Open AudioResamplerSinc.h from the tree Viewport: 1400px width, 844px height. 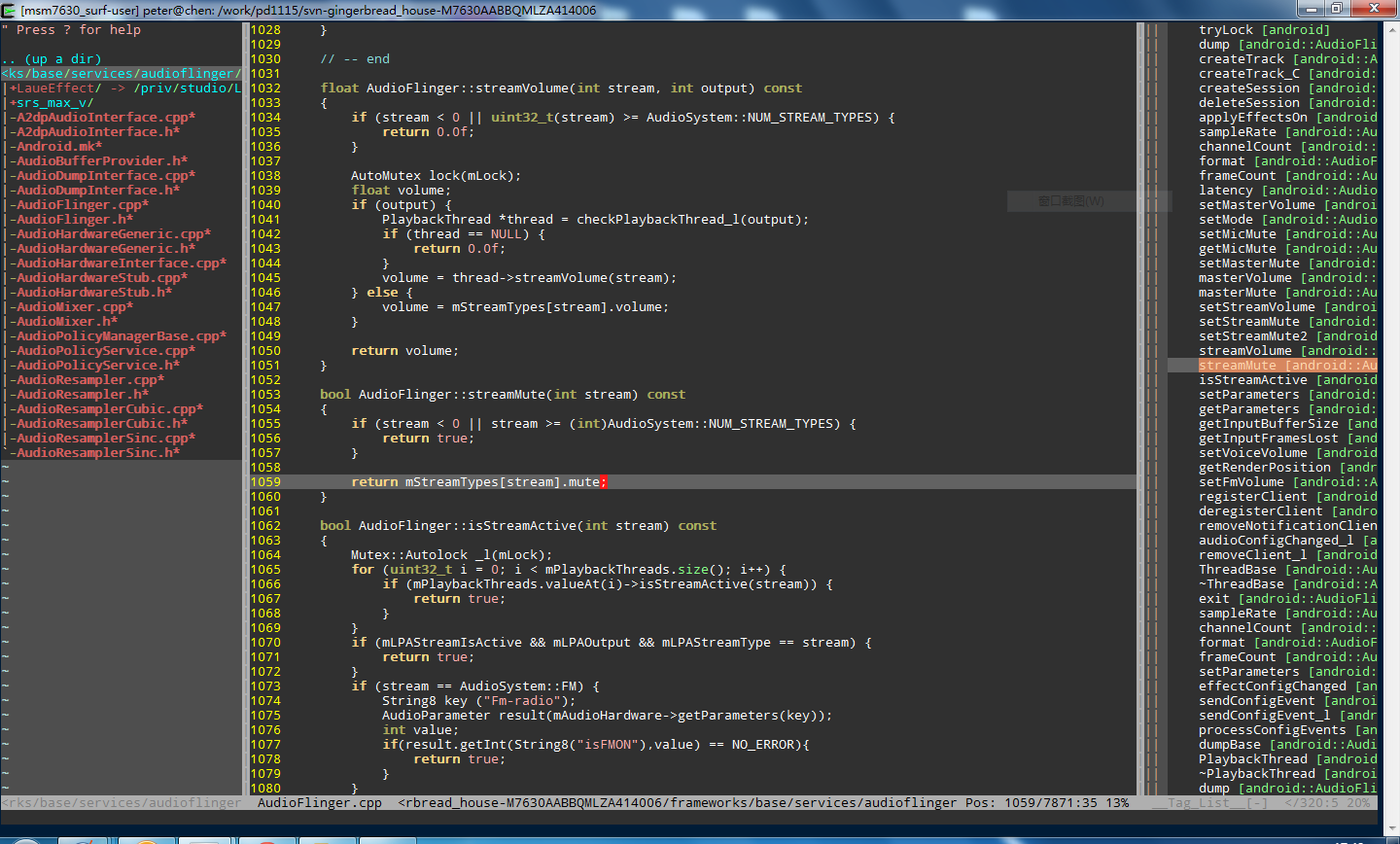tap(98, 453)
